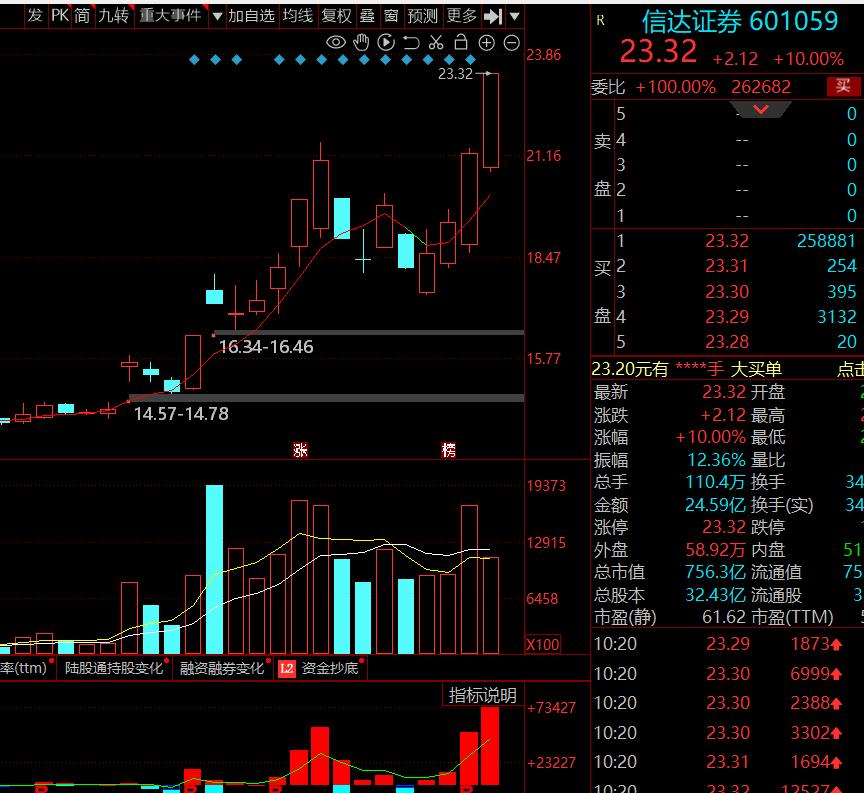Viewport: 864px width, 793px height.
Task: Expand the order book red chevron
Action: pos(760,110)
